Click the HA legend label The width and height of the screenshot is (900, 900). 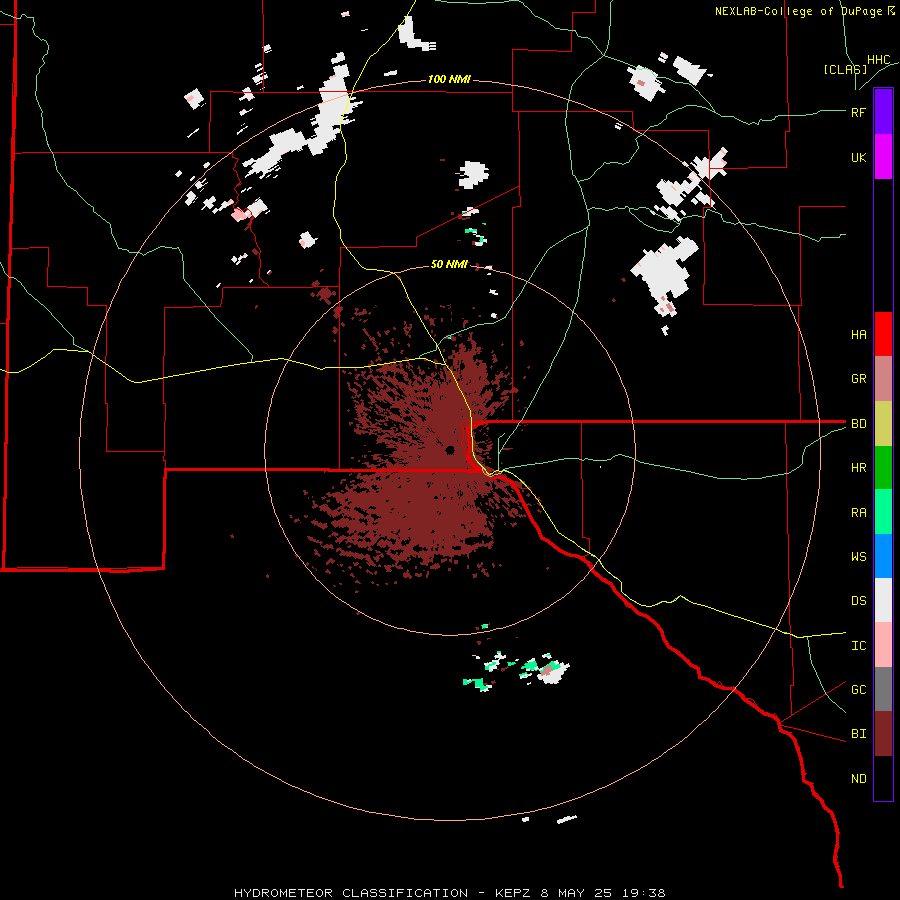(x=858, y=334)
